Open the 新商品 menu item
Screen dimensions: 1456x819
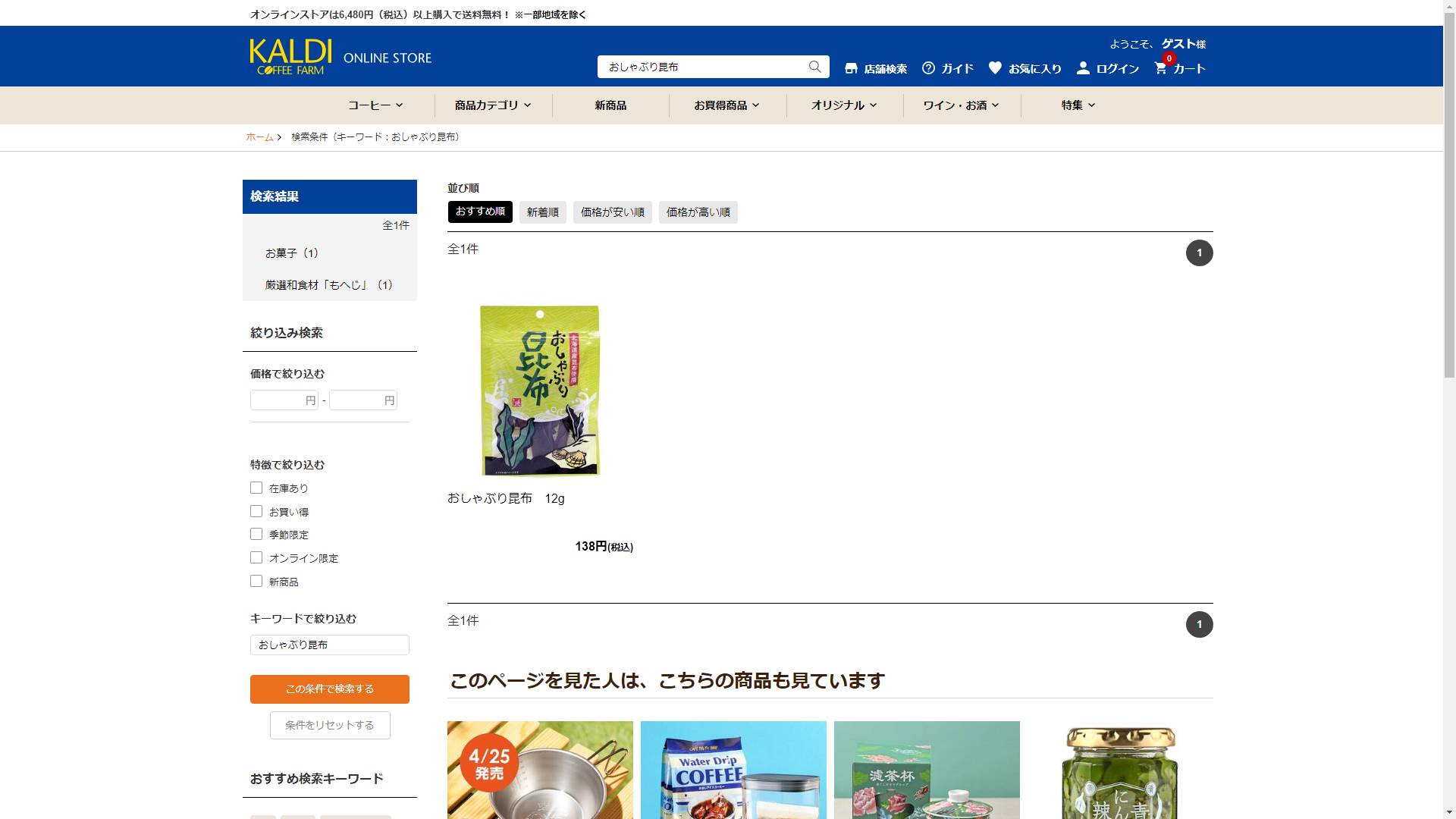(x=610, y=105)
